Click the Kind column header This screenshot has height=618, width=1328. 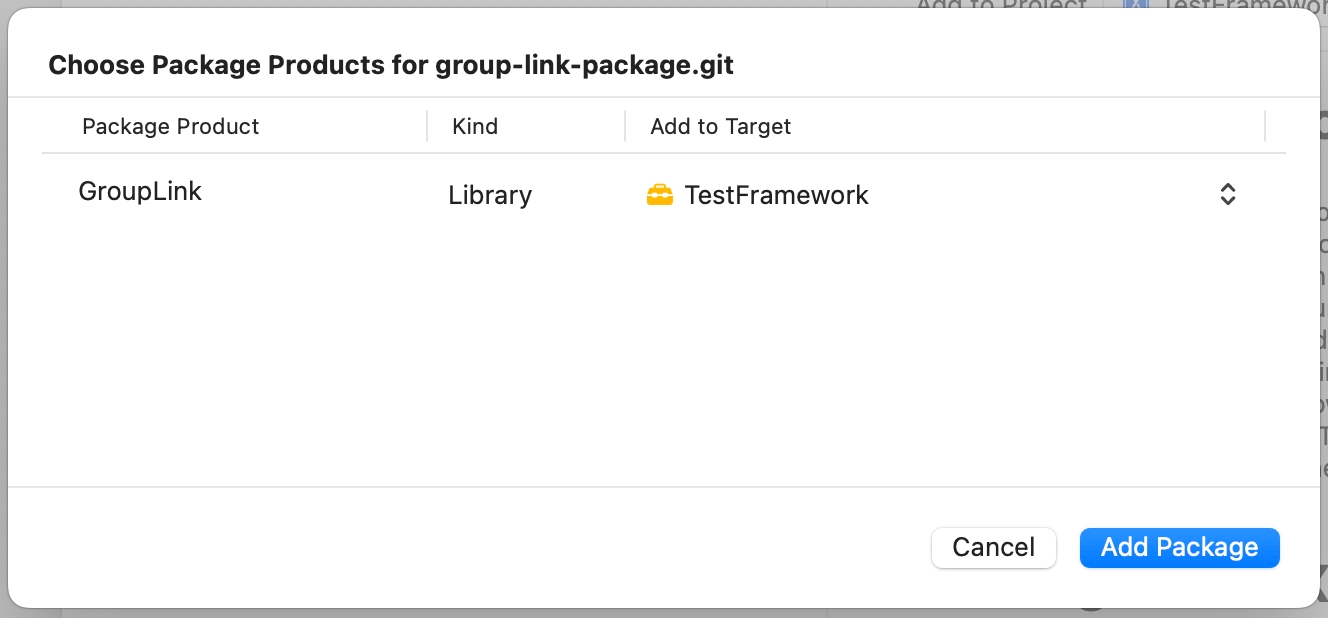pos(475,127)
